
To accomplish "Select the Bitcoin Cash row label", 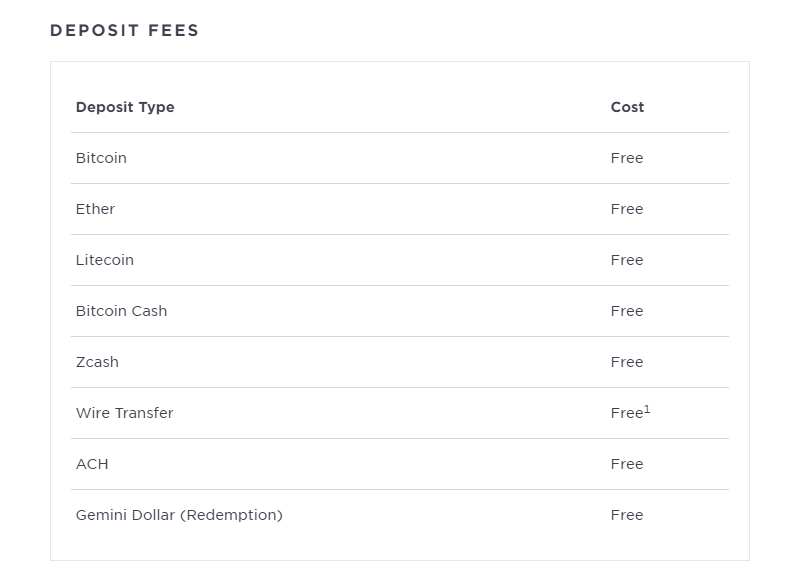I will coord(121,311).
